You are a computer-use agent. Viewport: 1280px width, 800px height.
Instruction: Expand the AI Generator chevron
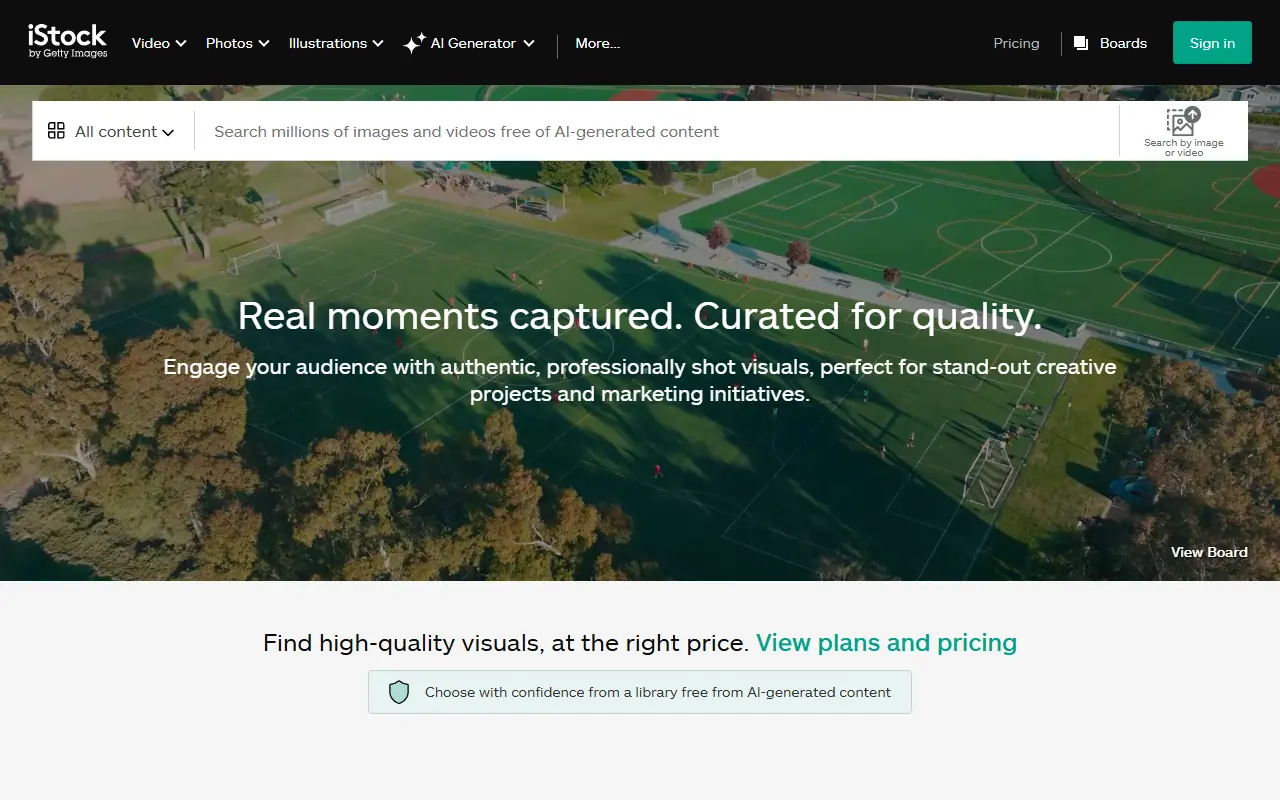point(529,43)
